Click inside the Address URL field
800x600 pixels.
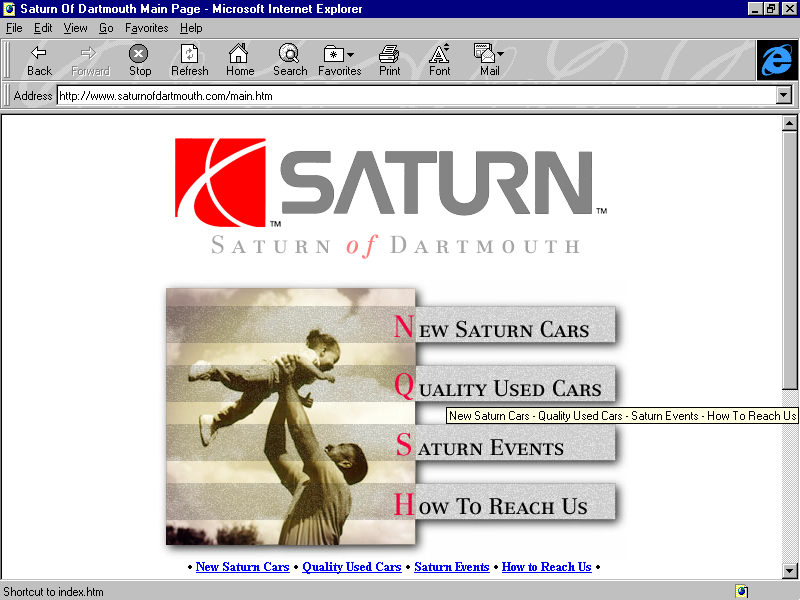click(x=416, y=95)
